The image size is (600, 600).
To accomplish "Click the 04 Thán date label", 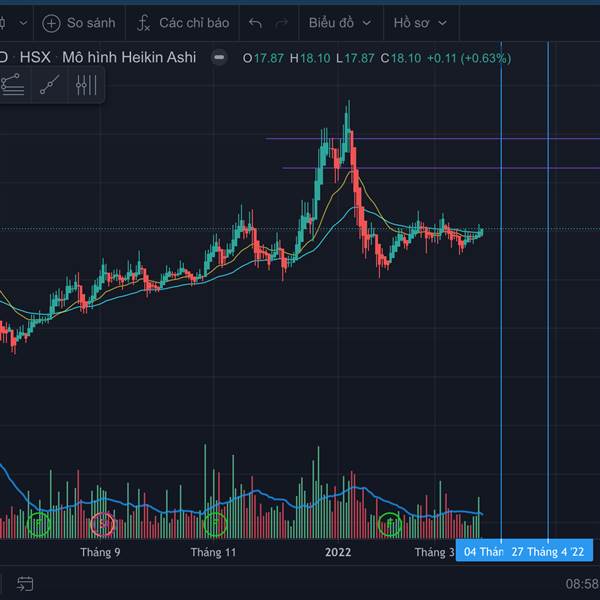I will (480, 552).
